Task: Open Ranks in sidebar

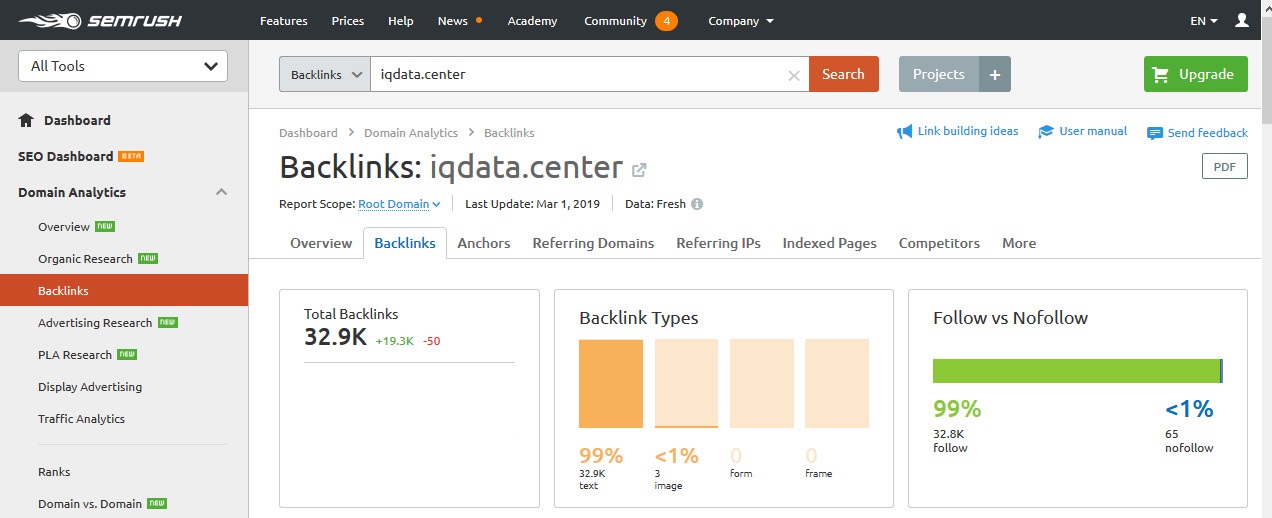Action: point(54,472)
